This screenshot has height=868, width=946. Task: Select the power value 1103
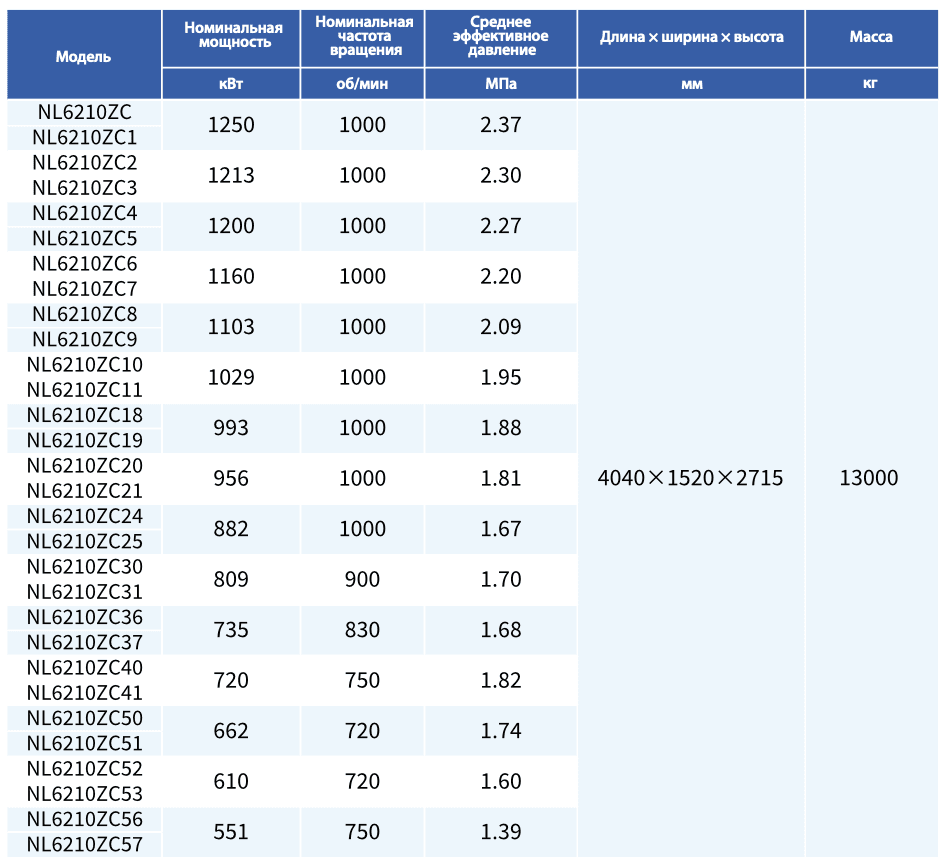(x=231, y=327)
